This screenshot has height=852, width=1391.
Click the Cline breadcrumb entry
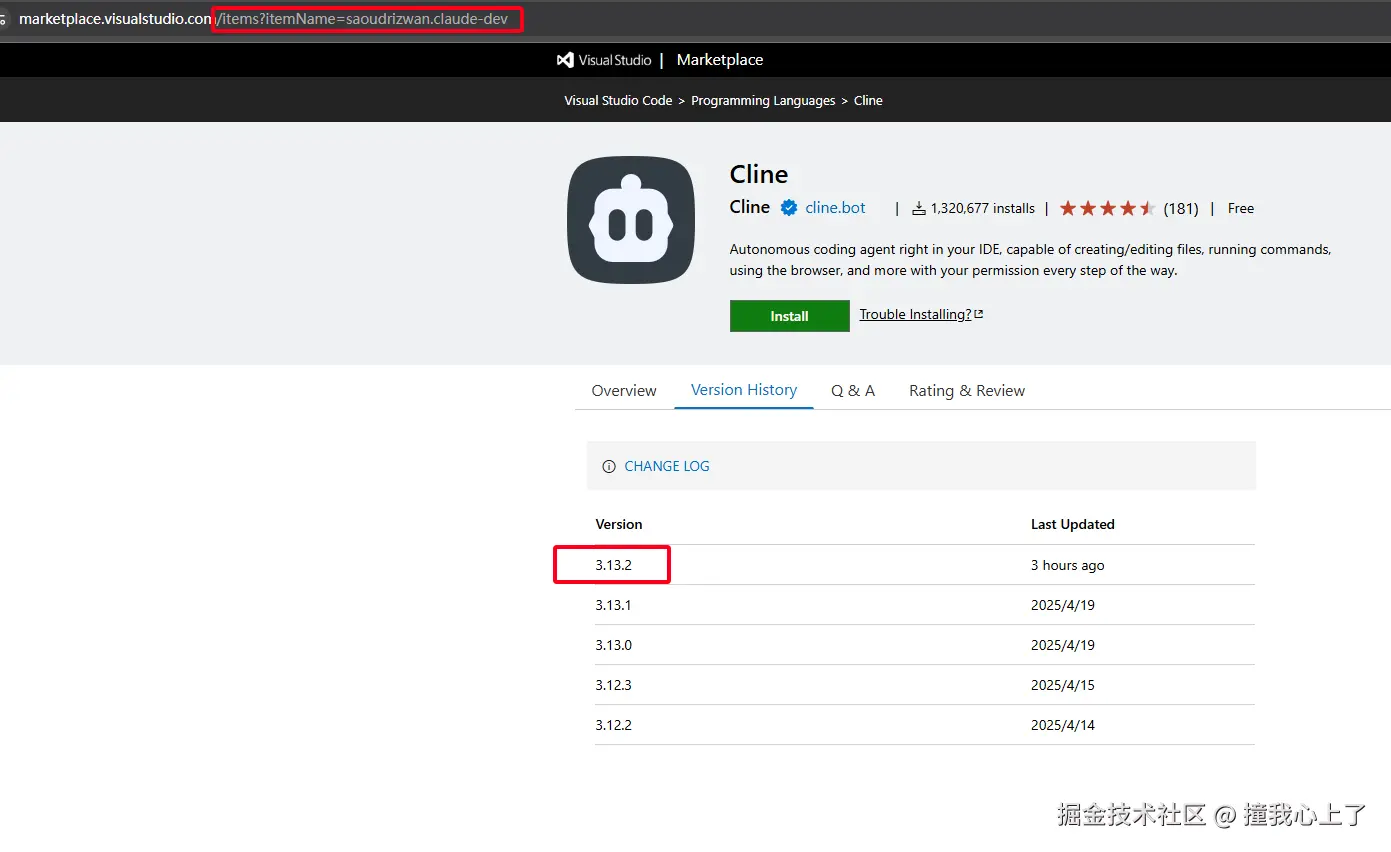[x=868, y=101]
